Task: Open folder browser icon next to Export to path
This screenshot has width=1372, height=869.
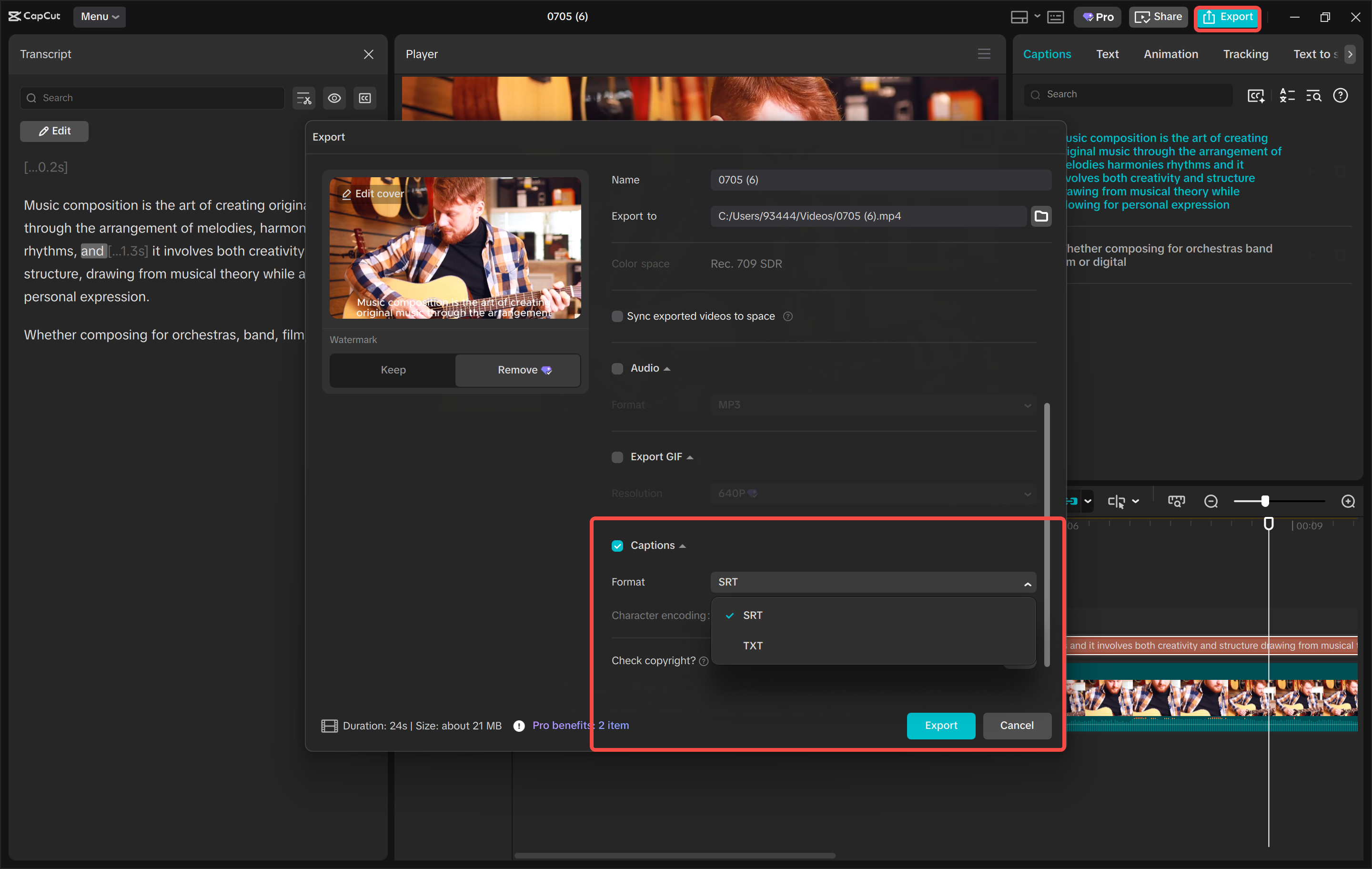Action: coord(1040,216)
